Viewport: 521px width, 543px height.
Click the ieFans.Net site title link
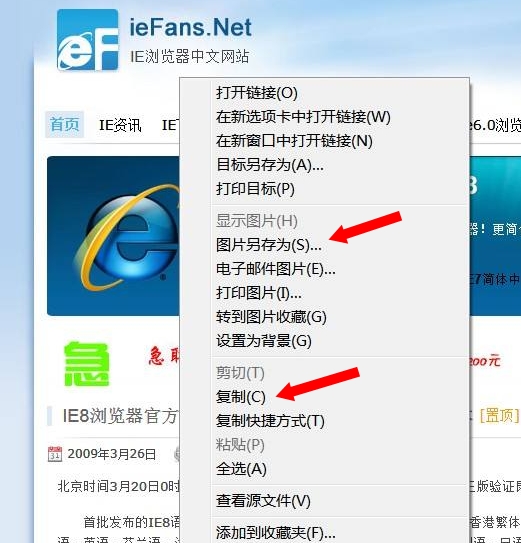point(190,28)
